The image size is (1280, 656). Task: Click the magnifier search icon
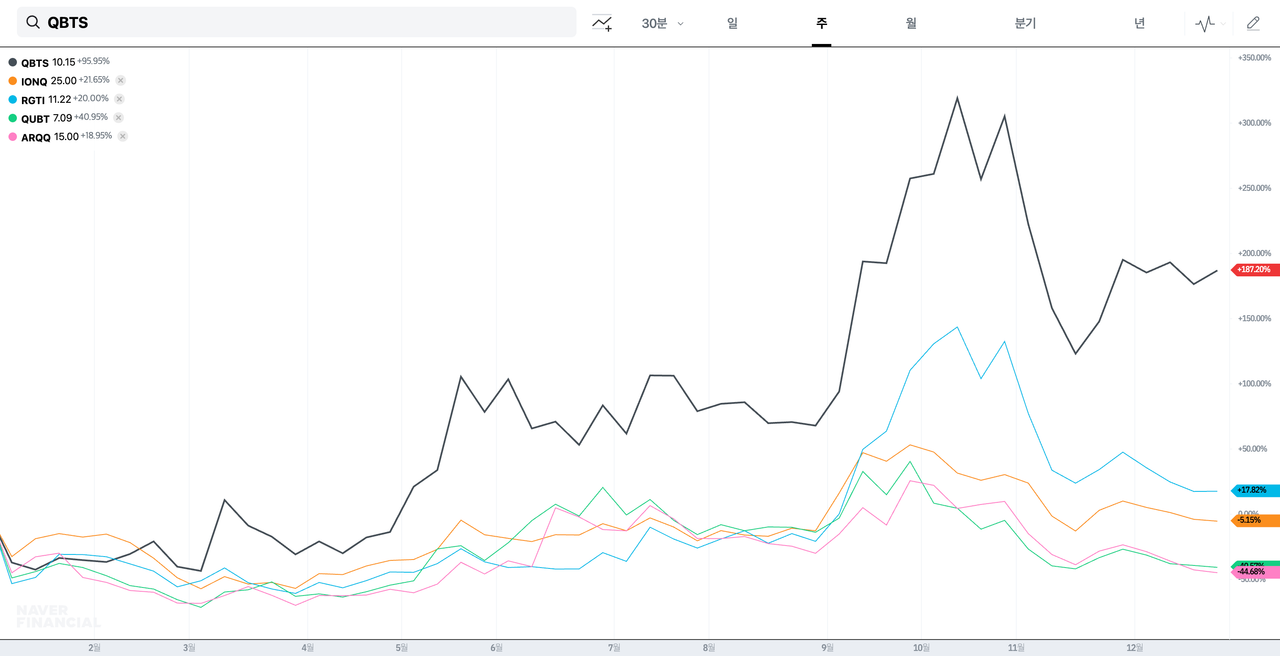coord(33,22)
